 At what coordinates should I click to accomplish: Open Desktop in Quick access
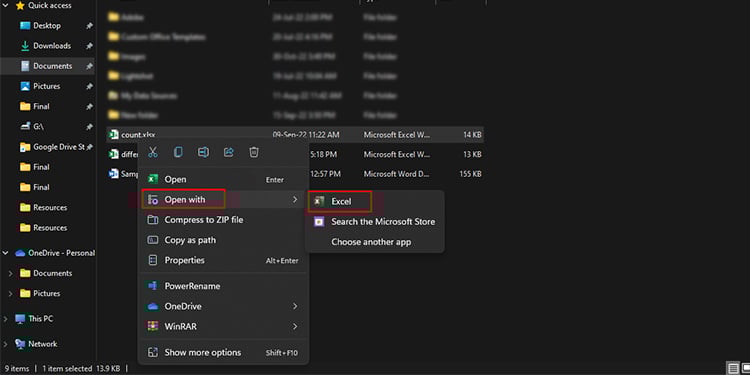(x=47, y=26)
